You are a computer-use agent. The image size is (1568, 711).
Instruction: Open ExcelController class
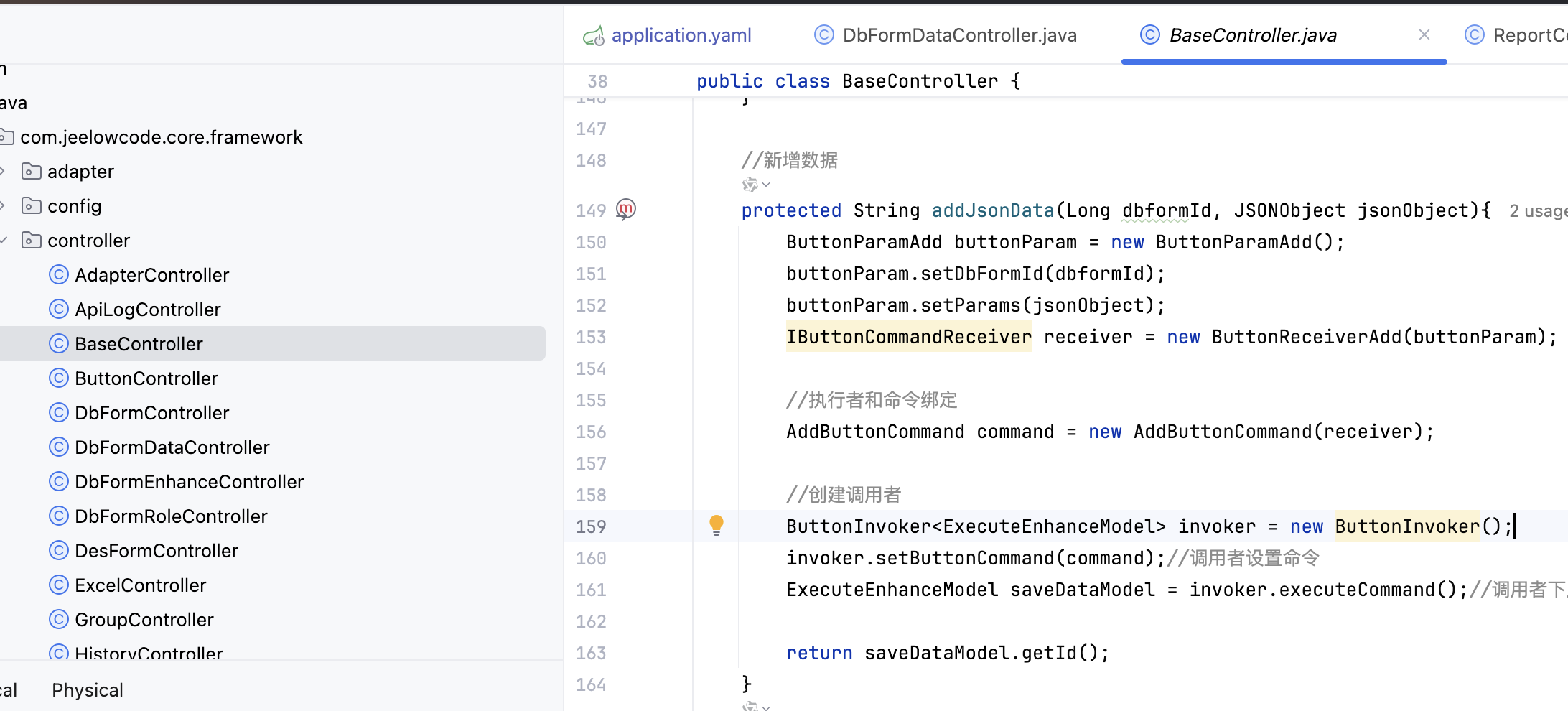140,585
